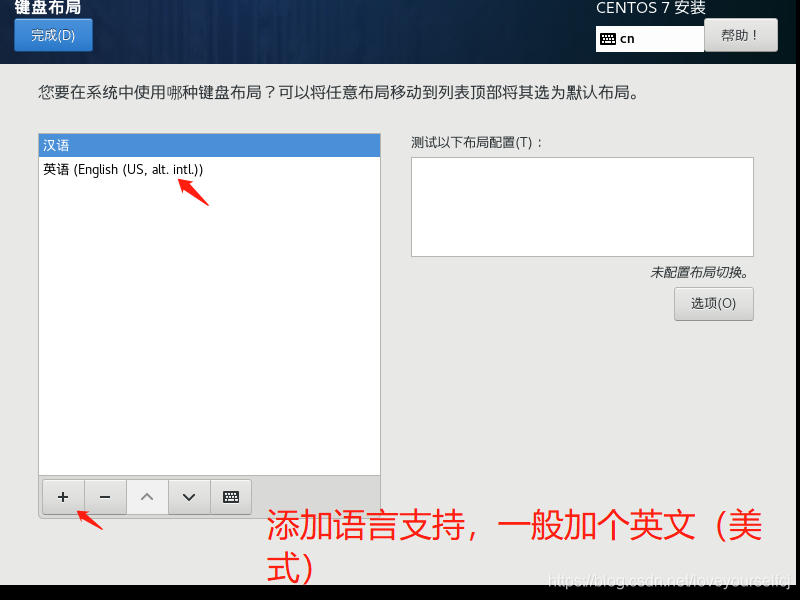Select the move layout up arrow icon
This screenshot has width=800, height=600.
tap(146, 497)
